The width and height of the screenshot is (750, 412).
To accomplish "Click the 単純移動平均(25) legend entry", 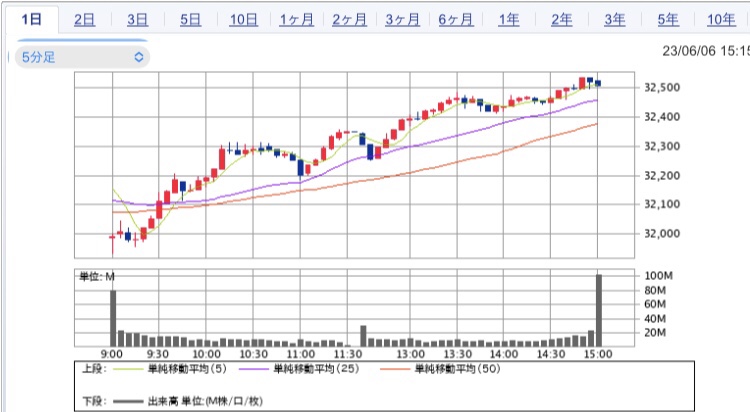I will pos(316,369).
